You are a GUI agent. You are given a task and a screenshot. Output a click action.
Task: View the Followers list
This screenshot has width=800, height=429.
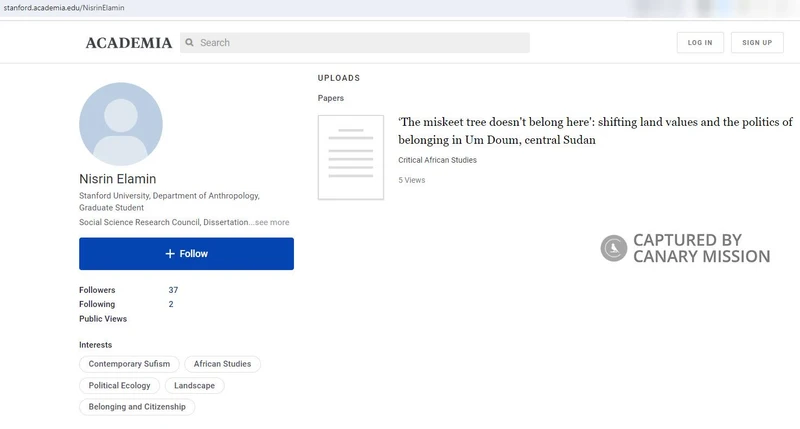point(97,290)
